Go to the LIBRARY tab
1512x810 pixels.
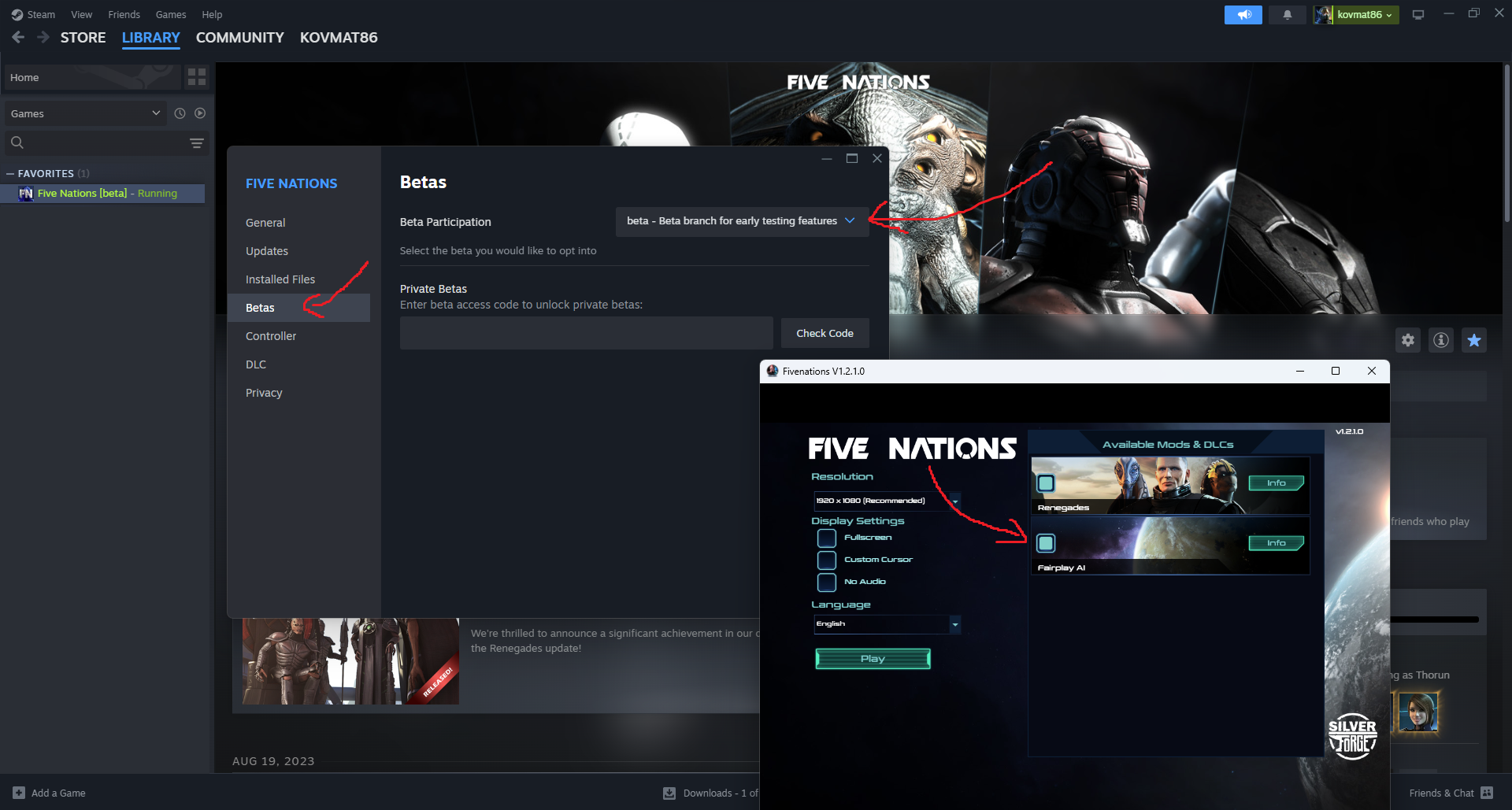150,38
